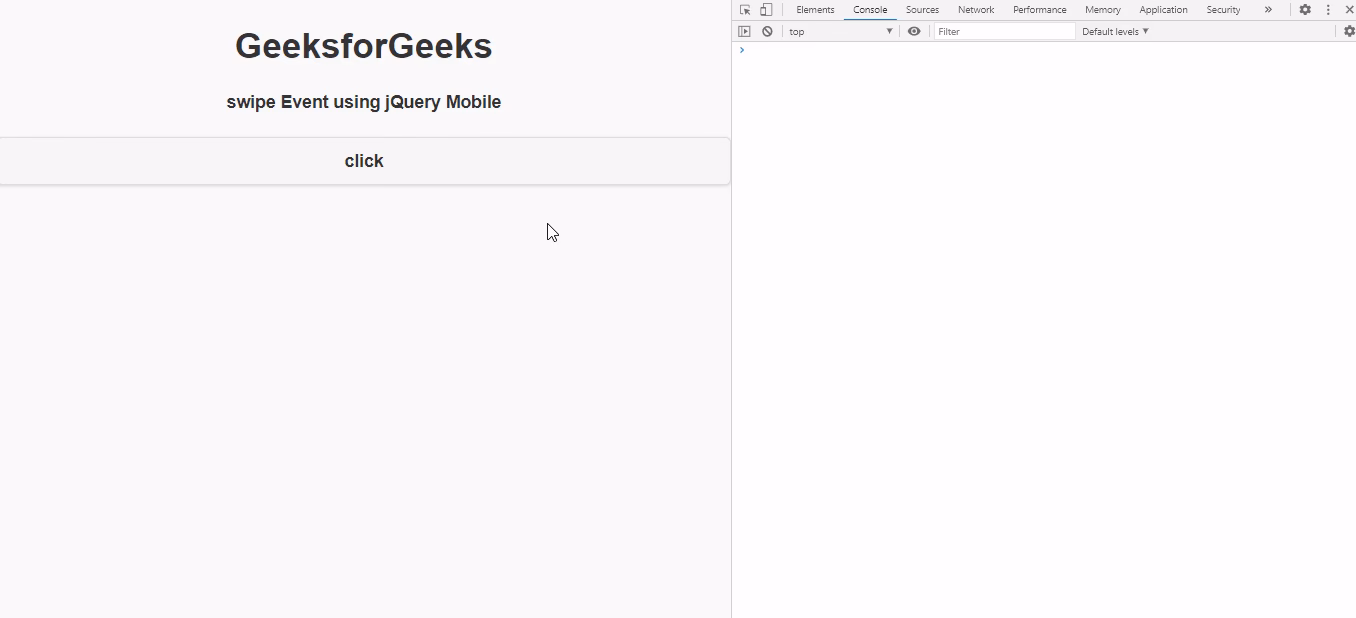Expand the Default levels dropdown
1356x618 pixels.
tap(1115, 32)
